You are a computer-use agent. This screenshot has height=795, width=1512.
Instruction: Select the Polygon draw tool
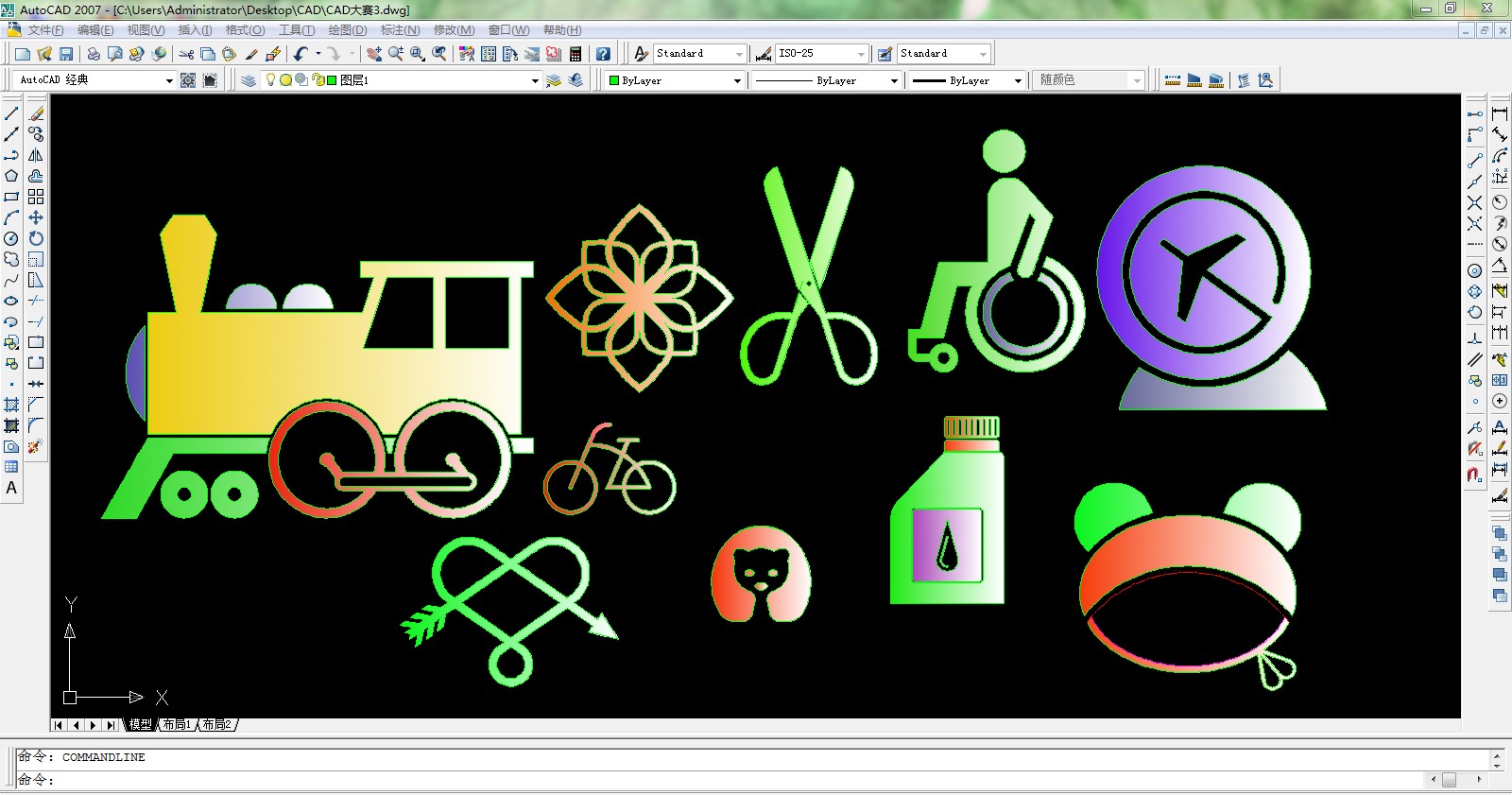11,176
